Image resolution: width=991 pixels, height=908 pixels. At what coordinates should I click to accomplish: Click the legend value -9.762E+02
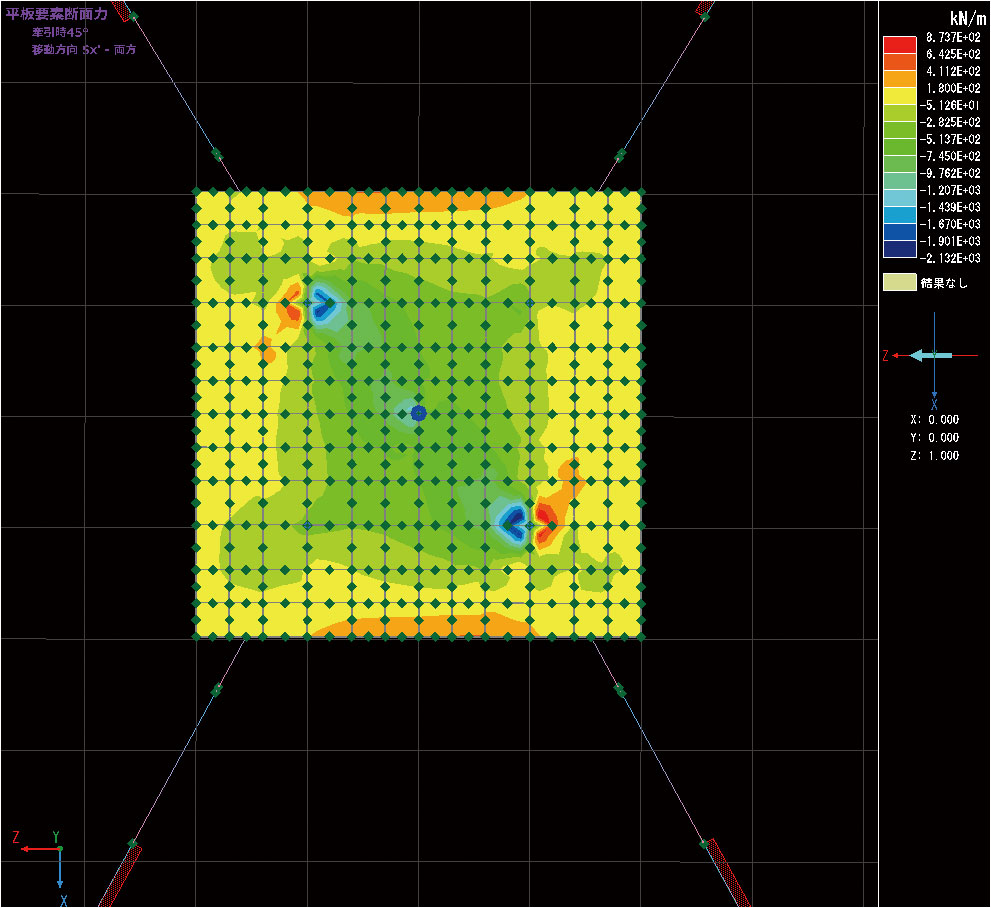click(950, 173)
